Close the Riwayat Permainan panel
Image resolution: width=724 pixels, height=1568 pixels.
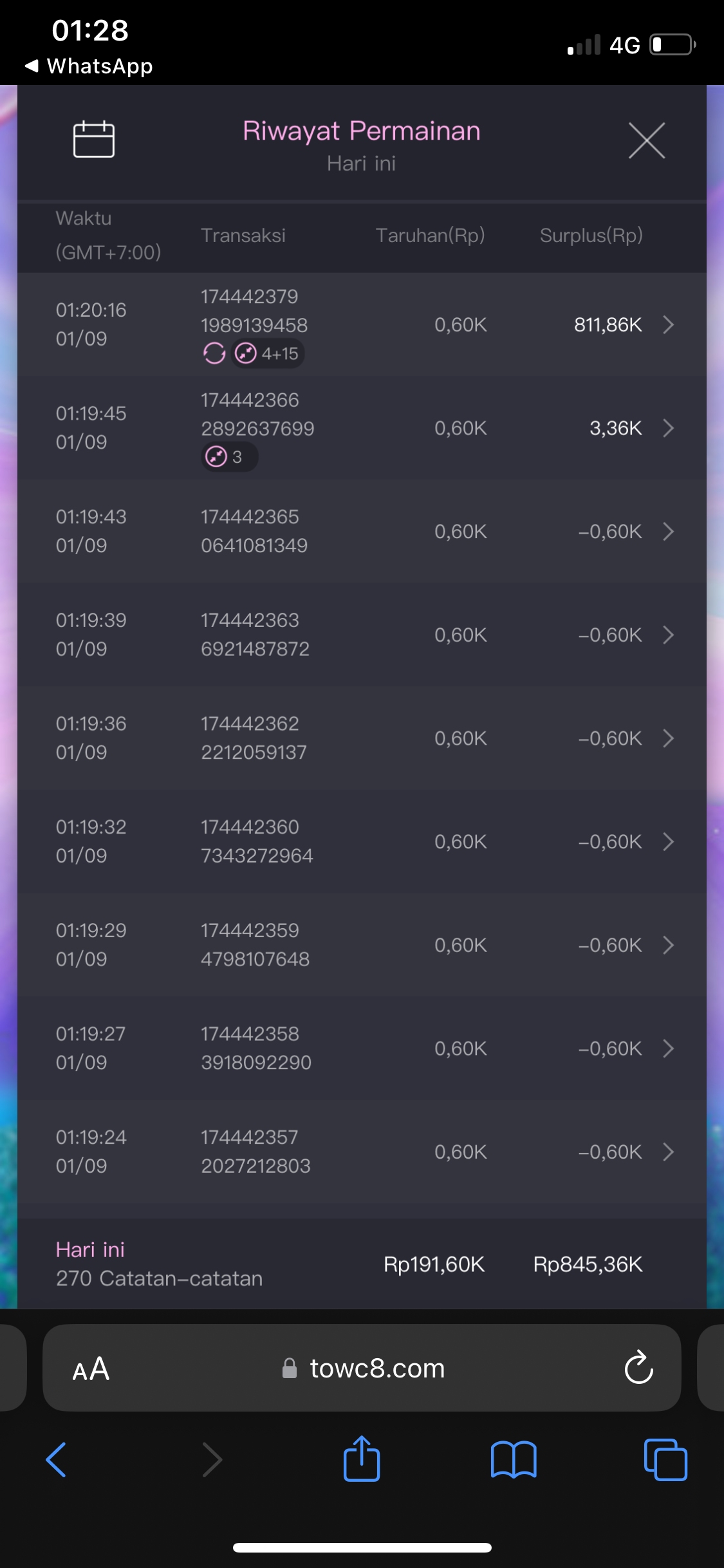(646, 140)
